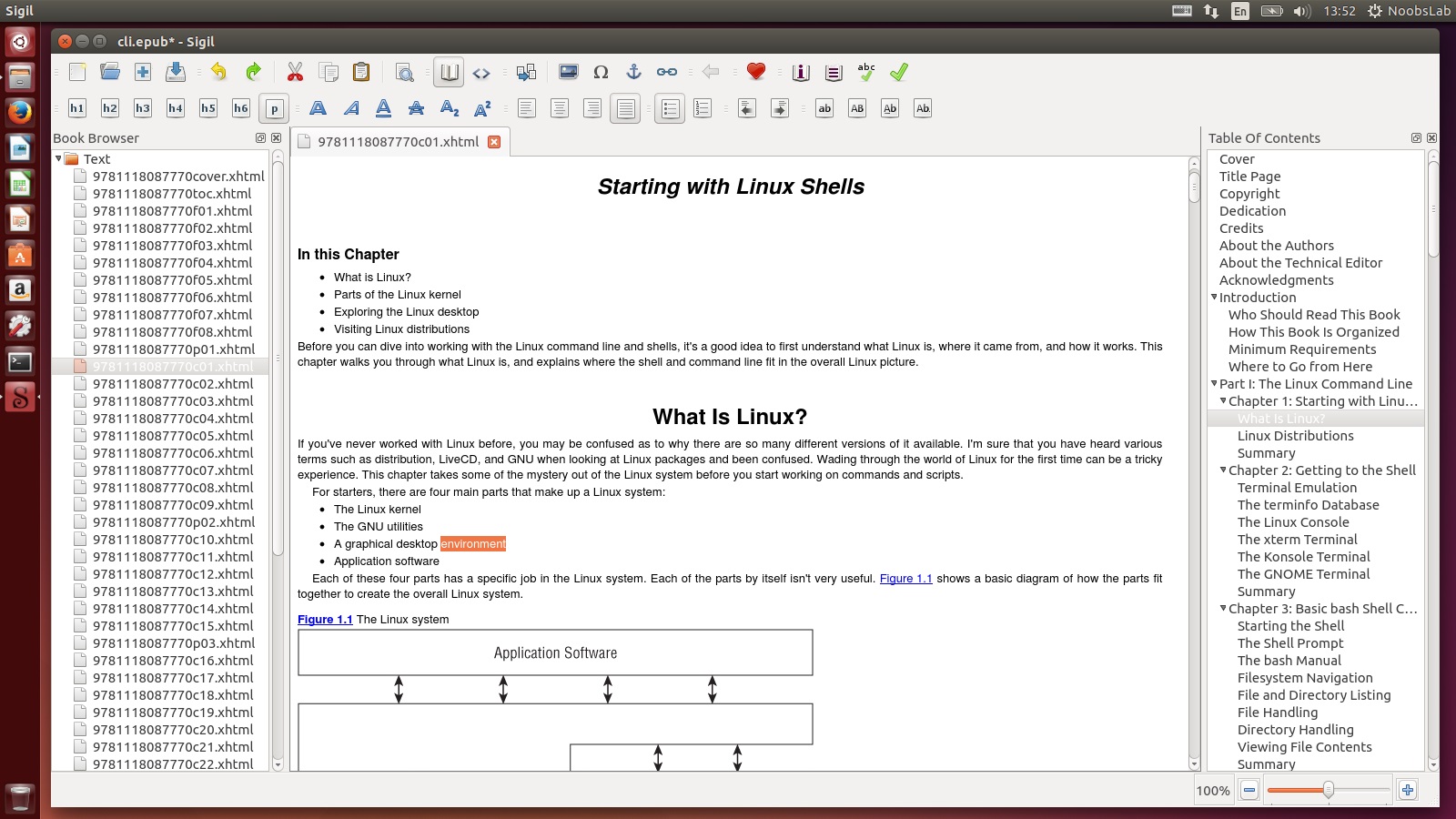Insert an ID anchor
Screen dimensions: 1456x819
coord(634,72)
